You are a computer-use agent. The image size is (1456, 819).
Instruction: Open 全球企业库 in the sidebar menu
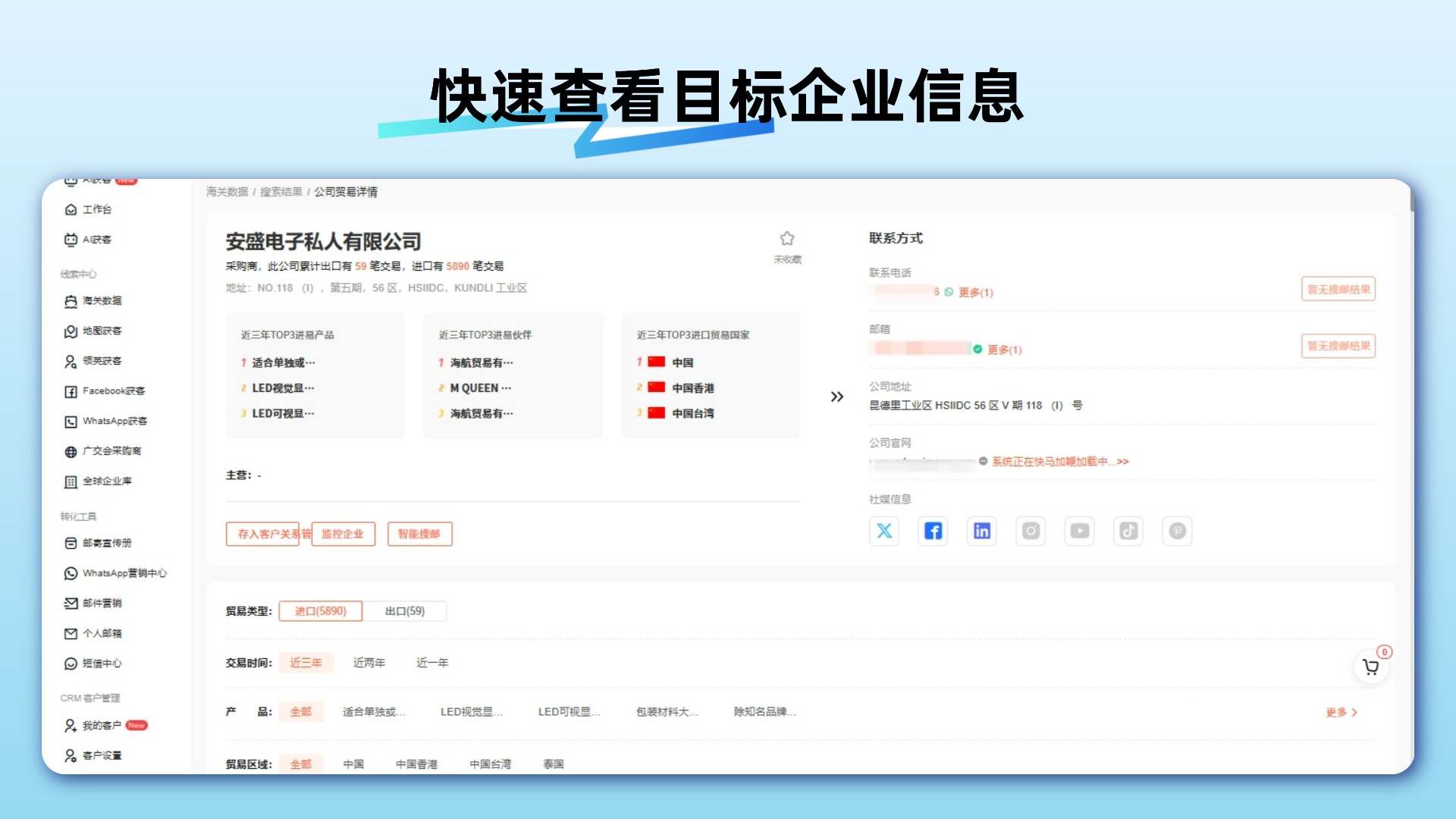point(107,482)
